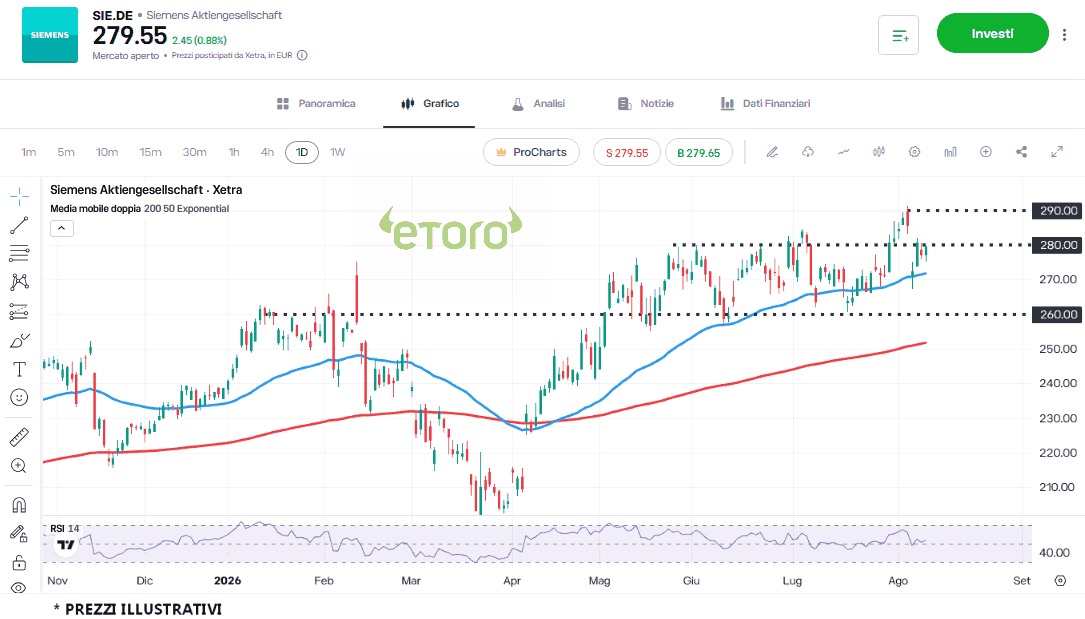Click the Siemens logo
This screenshot has width=1085, height=619.
pyautogui.click(x=50, y=35)
